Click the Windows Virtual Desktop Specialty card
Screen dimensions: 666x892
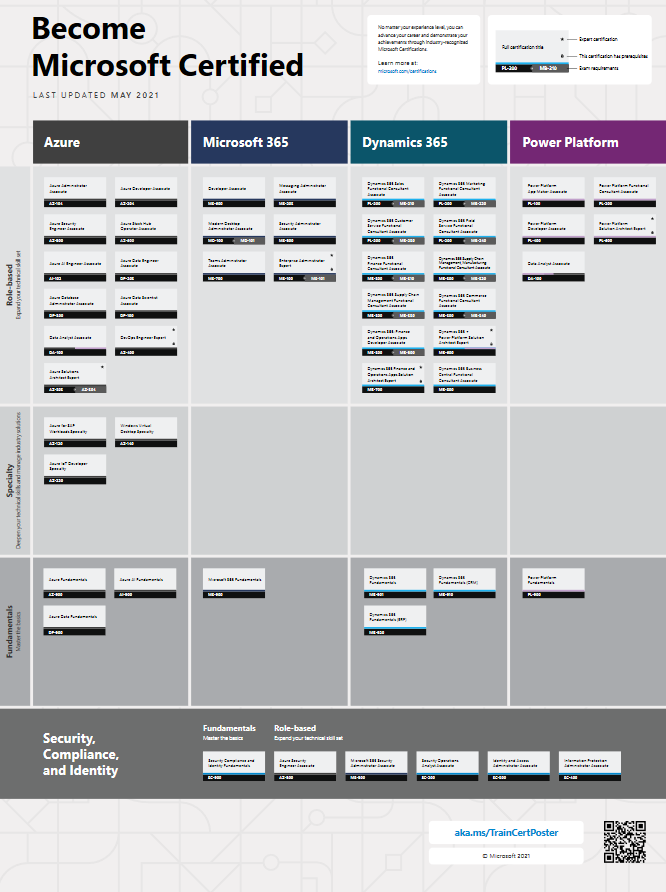[x=146, y=432]
